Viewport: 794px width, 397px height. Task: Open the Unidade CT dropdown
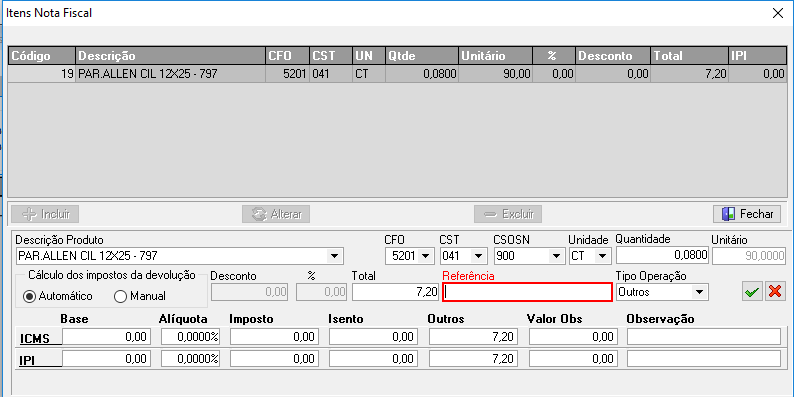[x=603, y=256]
